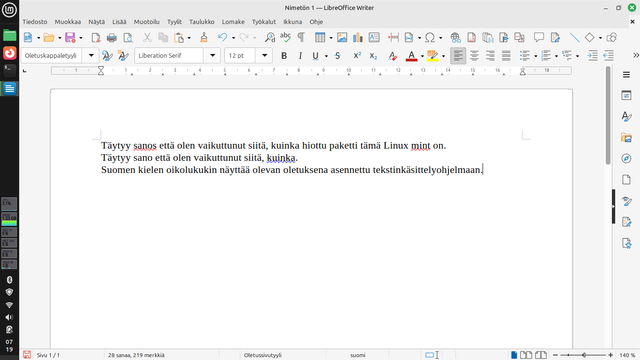
Task: Click the 140 % zoom level
Action: [x=627, y=355]
